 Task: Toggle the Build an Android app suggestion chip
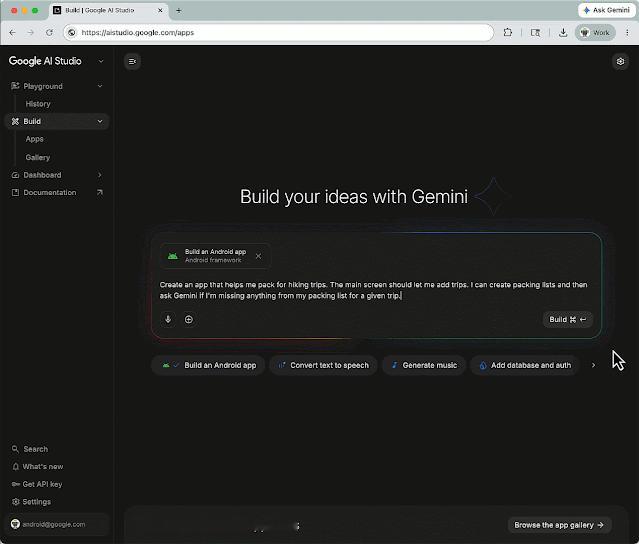point(209,365)
